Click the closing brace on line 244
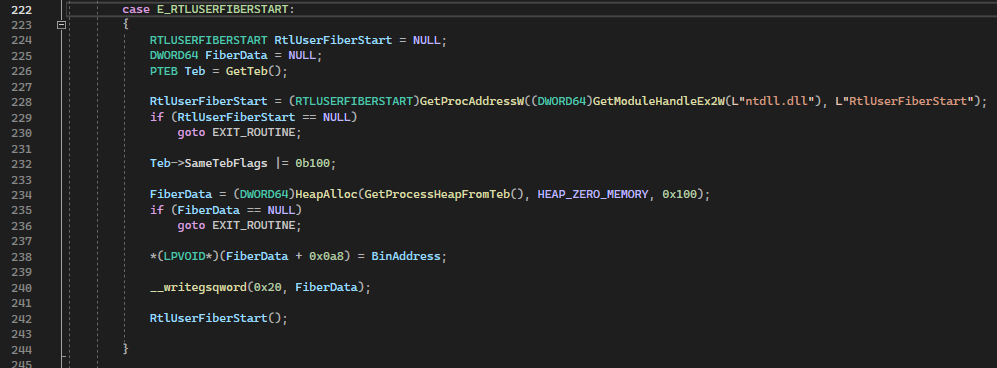 (125, 348)
